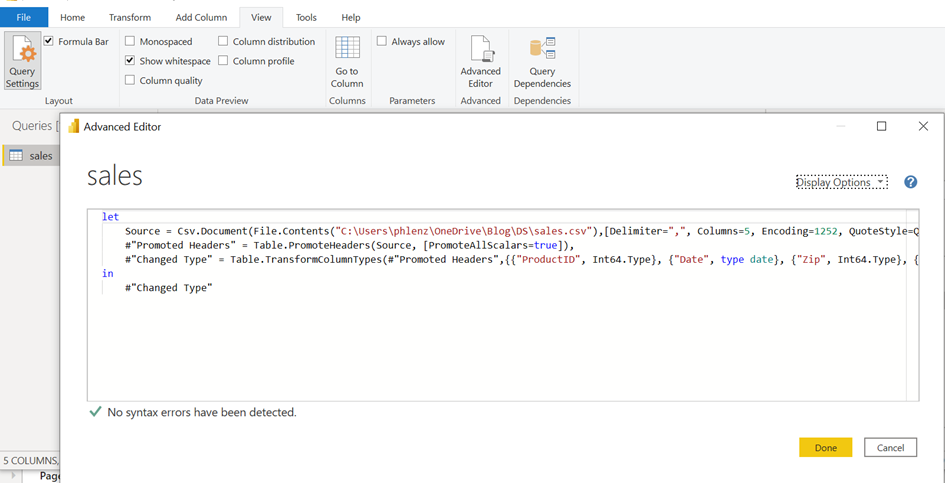Expand Display Options dropdown
This screenshot has width=945, height=483.
(841, 182)
